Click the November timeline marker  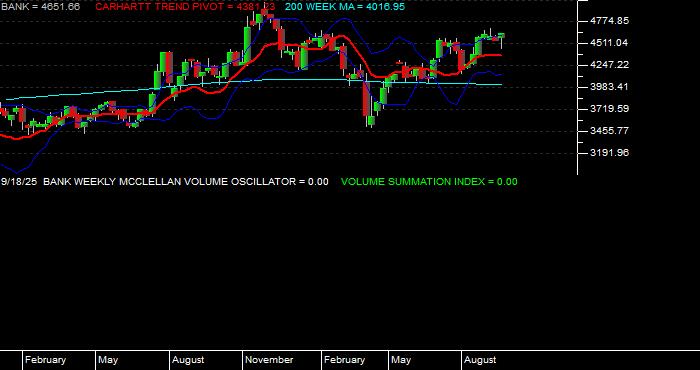coord(269,360)
